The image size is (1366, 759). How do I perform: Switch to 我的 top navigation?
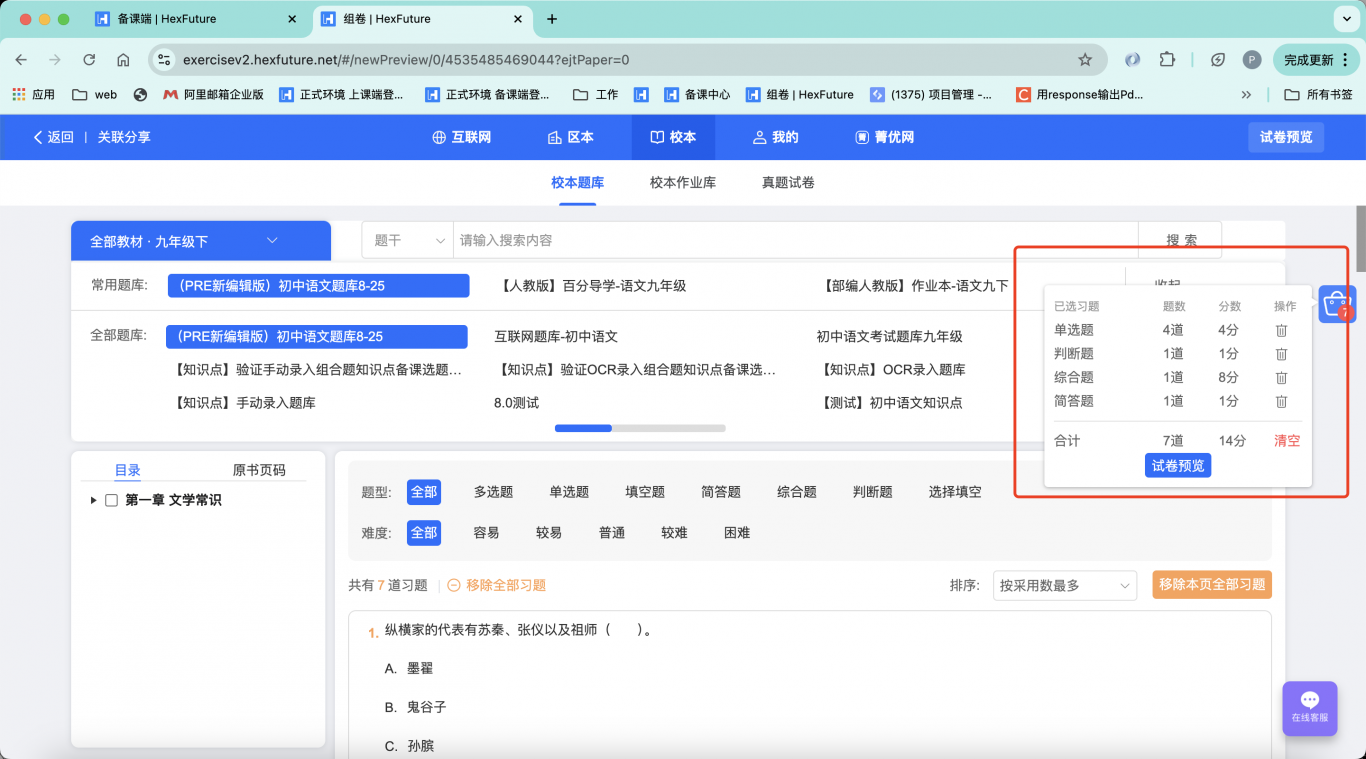click(x=775, y=138)
